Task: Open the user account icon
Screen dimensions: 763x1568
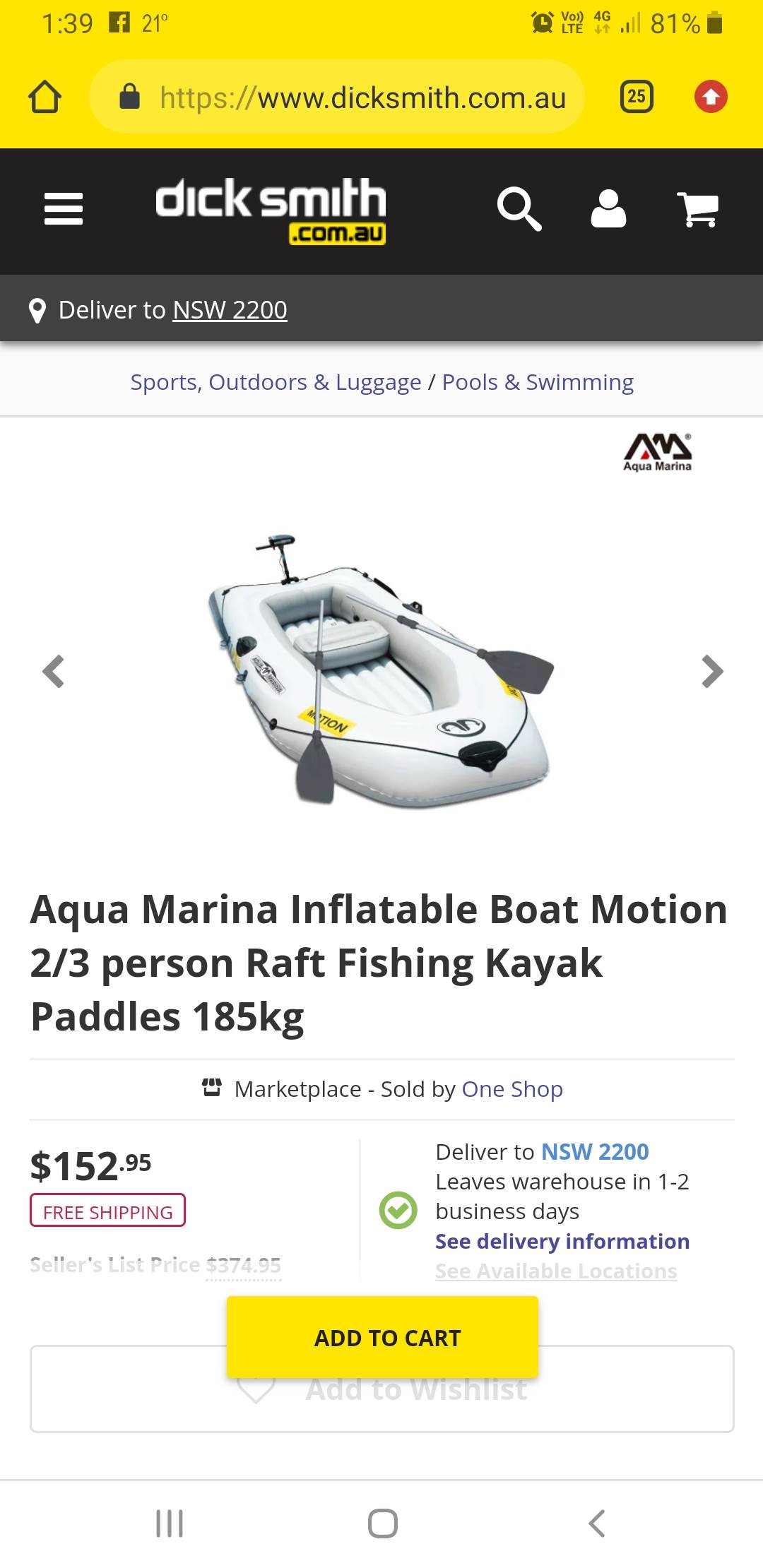Action: [608, 209]
